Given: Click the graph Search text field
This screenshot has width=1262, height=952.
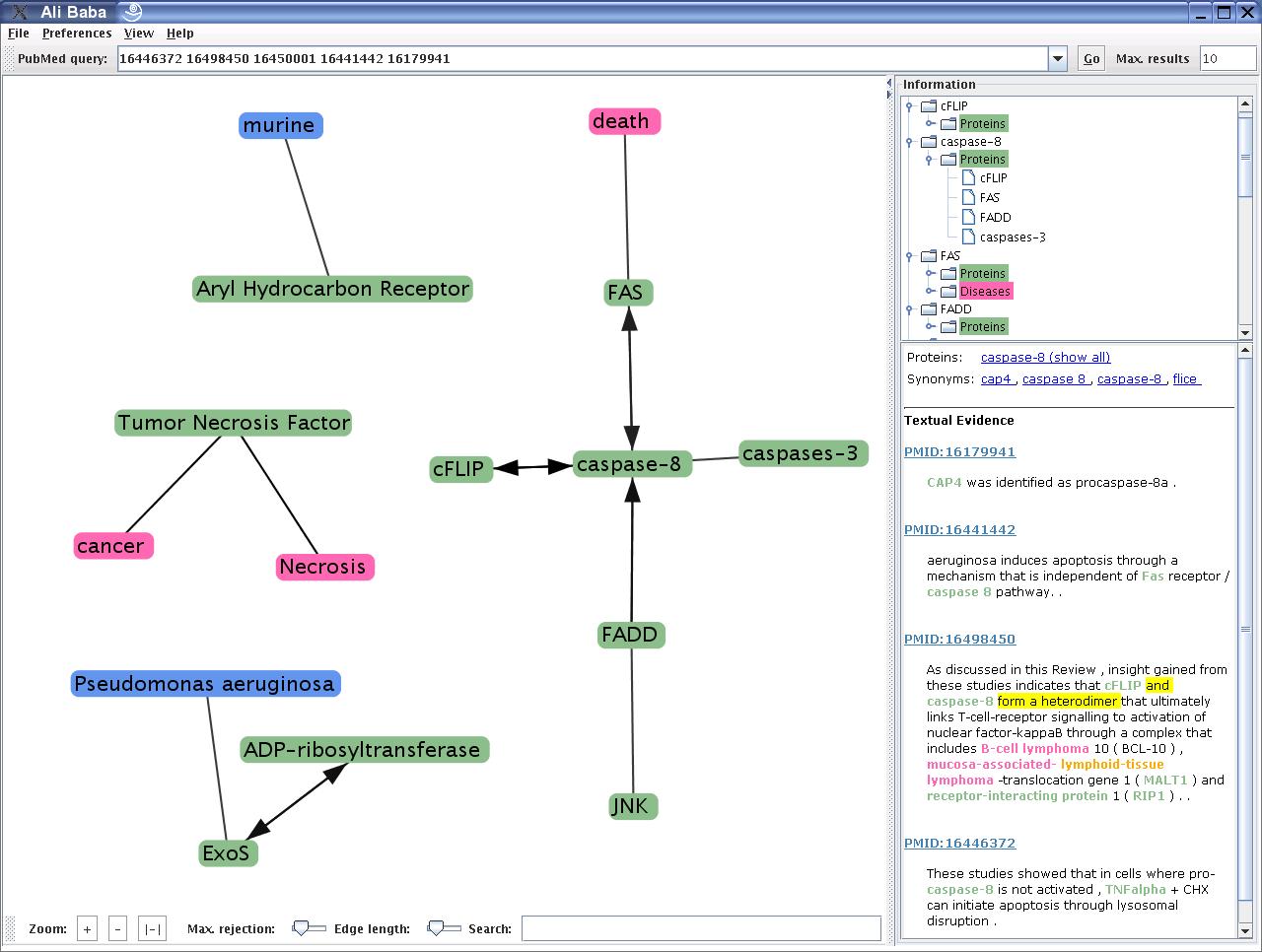Looking at the screenshot, I should pos(700,928).
